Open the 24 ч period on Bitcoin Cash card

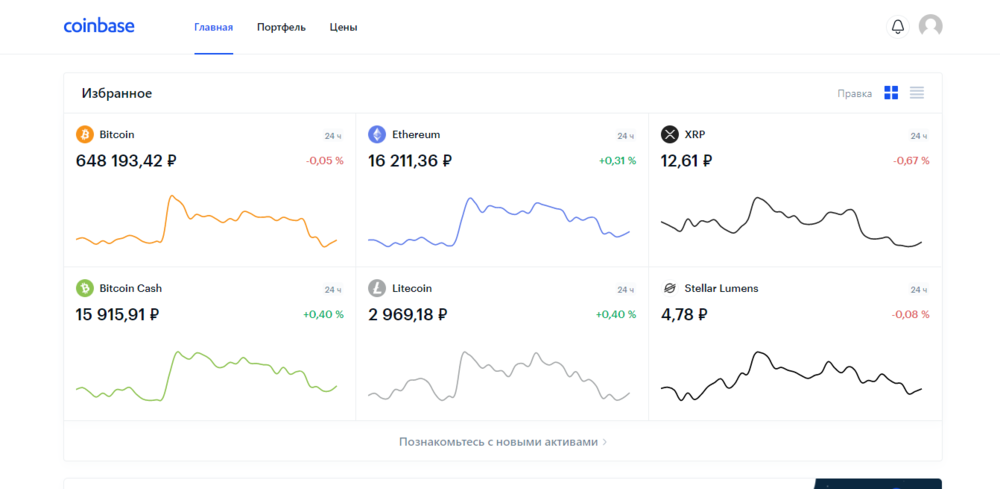click(x=333, y=289)
